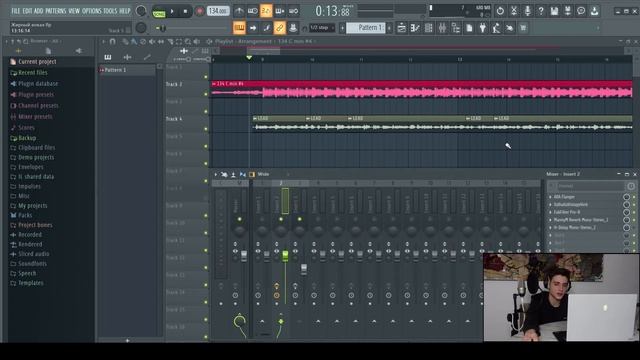Open the HELP menu
This screenshot has width=640, height=360.
pos(124,11)
